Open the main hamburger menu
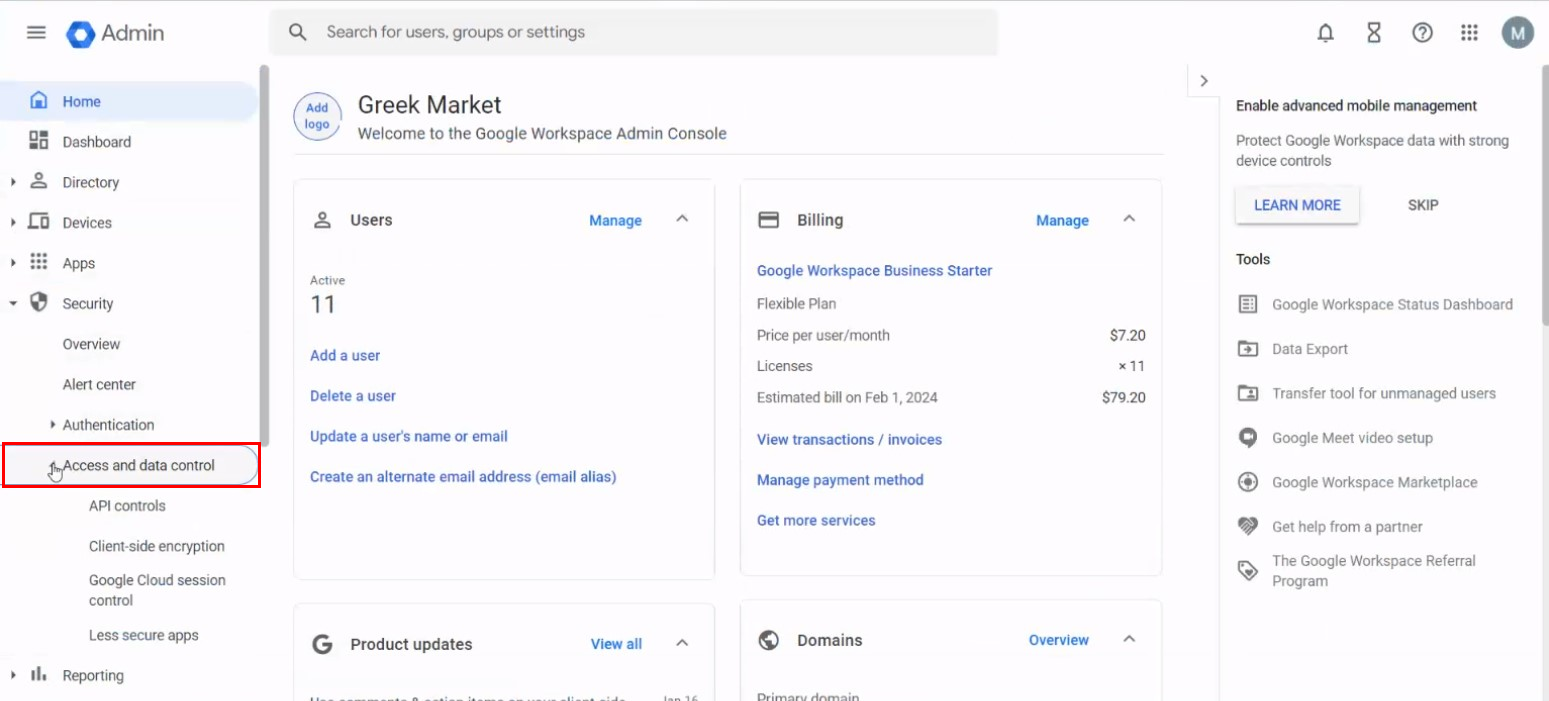Screen dimensions: 1549x701 click(36, 32)
